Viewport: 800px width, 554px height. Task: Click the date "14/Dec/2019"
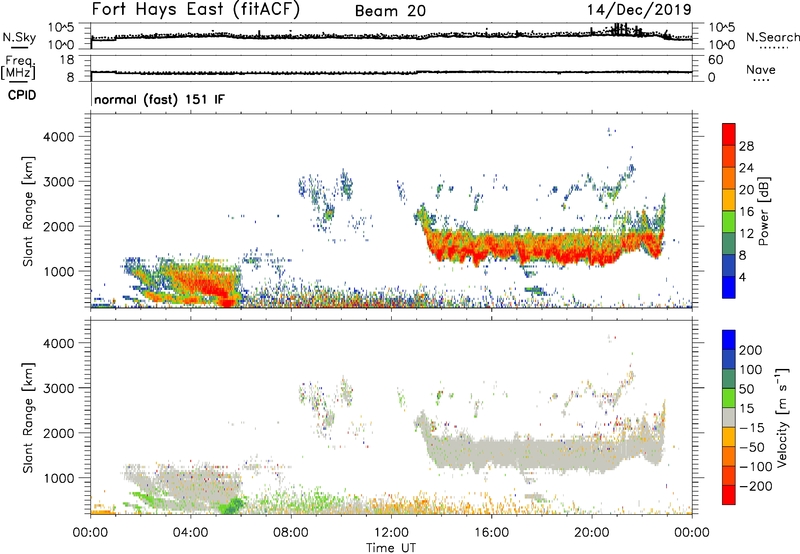(639, 10)
